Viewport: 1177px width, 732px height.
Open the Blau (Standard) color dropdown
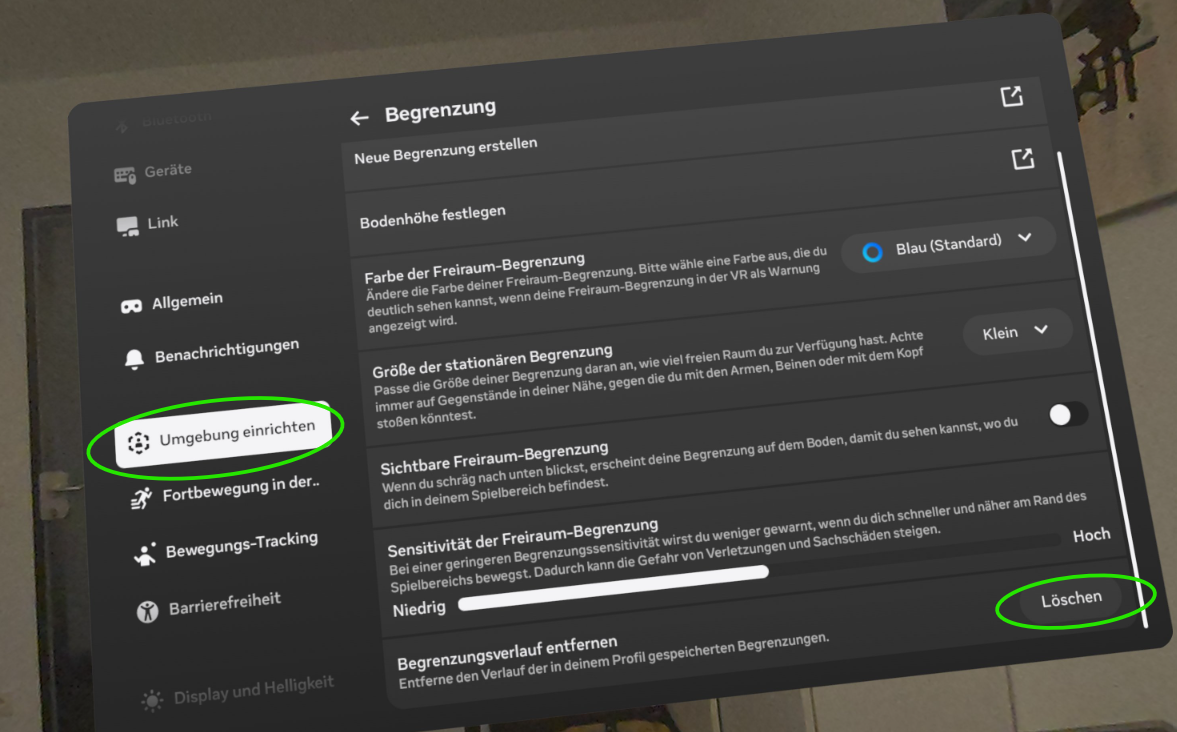tap(947, 243)
